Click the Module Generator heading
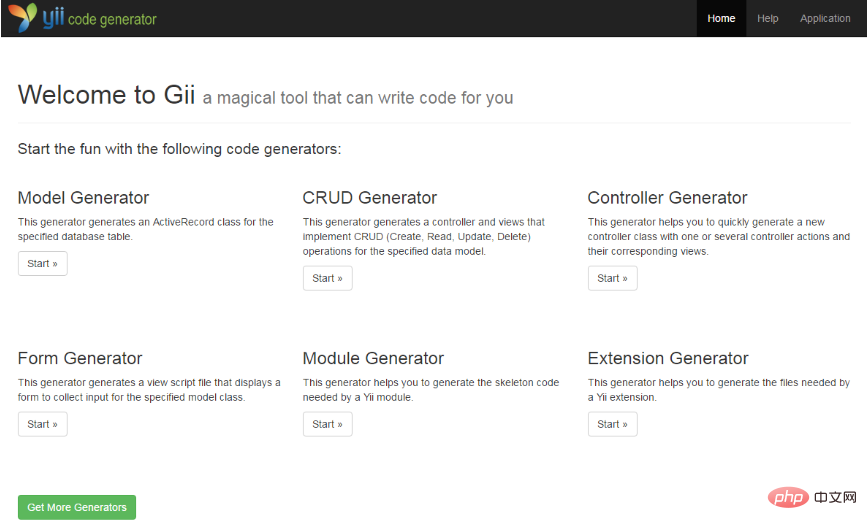The image size is (867, 530). 373,358
